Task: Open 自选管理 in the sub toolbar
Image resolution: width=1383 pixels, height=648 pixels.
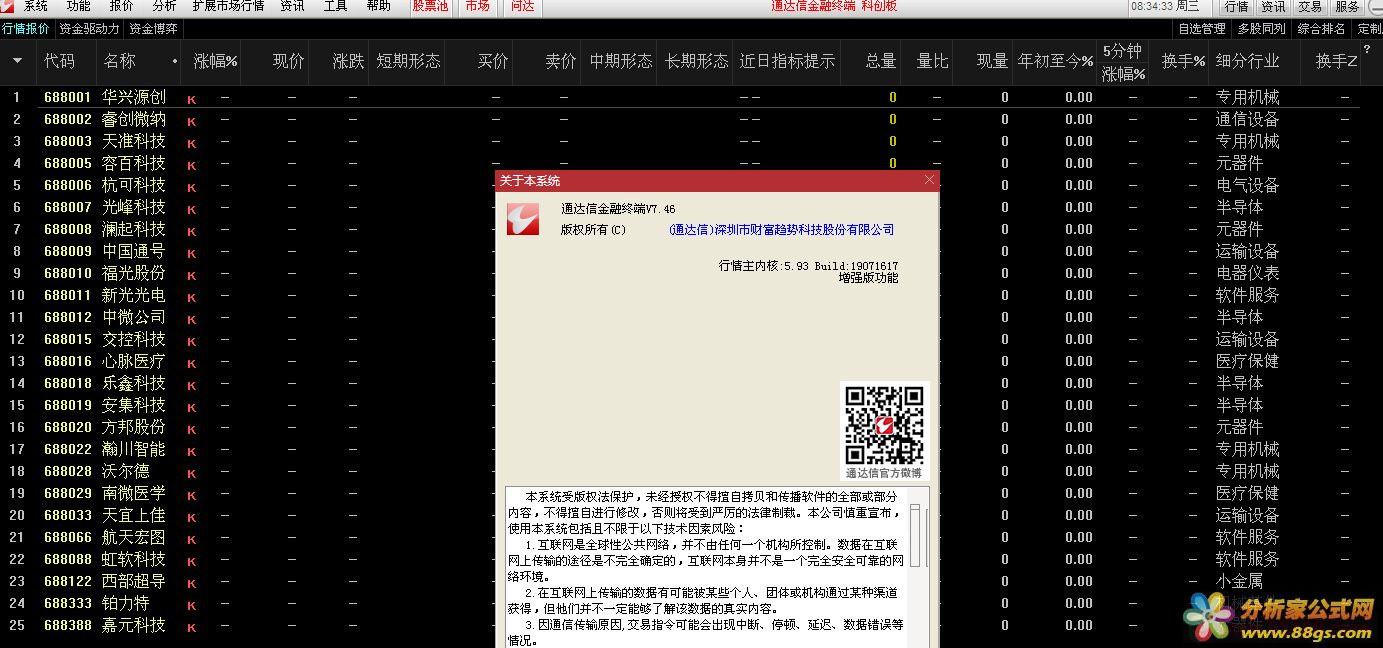Action: (x=1202, y=29)
